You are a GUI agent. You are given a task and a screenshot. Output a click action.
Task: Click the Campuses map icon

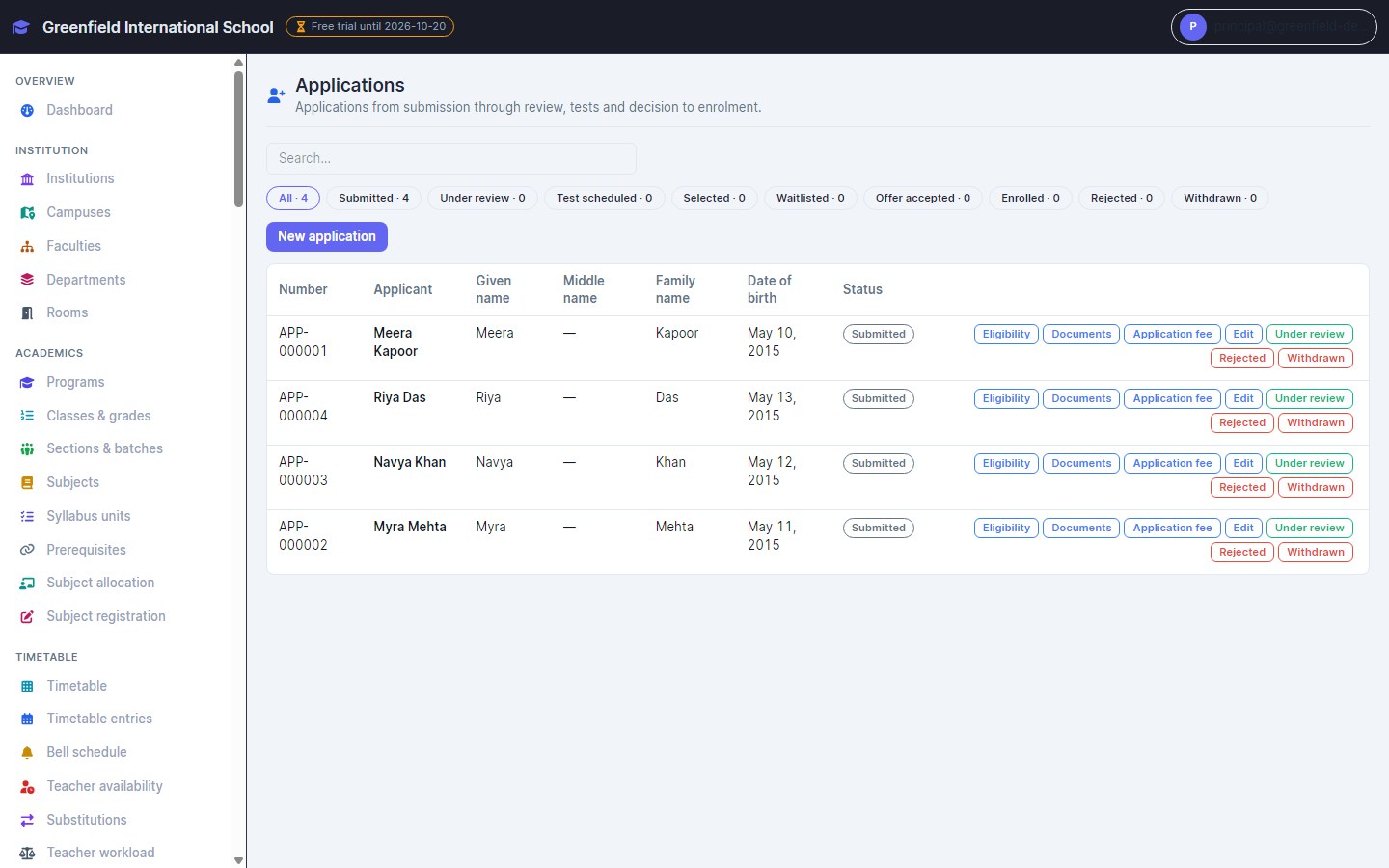click(27, 213)
